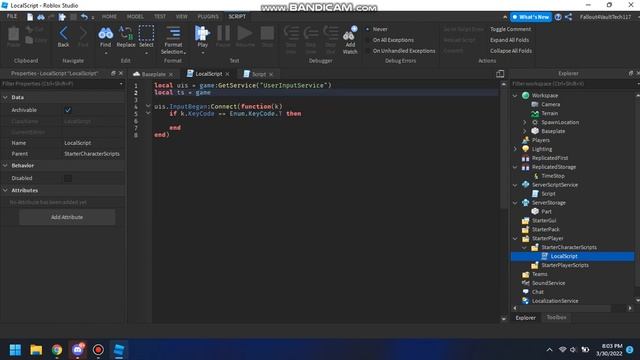Select Never debug errors option
This screenshot has width=640, height=360.
[380, 29]
